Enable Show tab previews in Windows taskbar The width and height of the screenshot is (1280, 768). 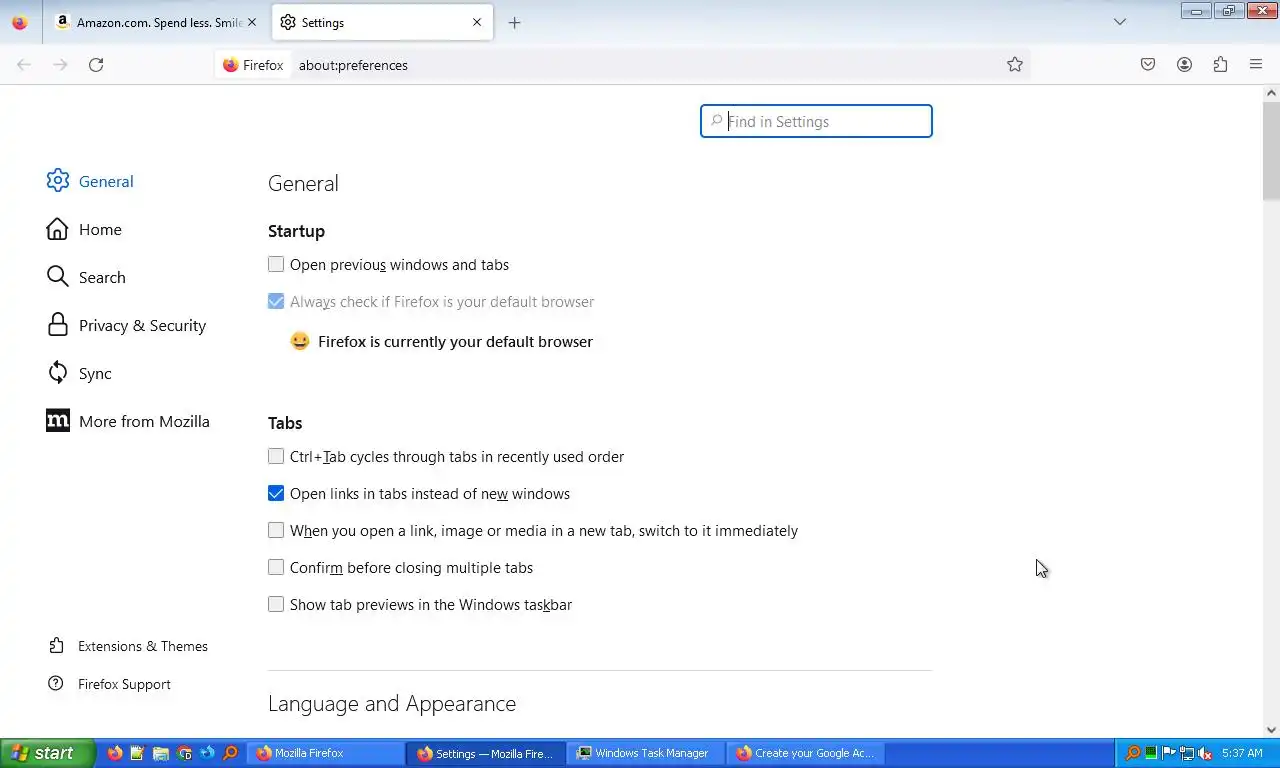click(x=276, y=604)
